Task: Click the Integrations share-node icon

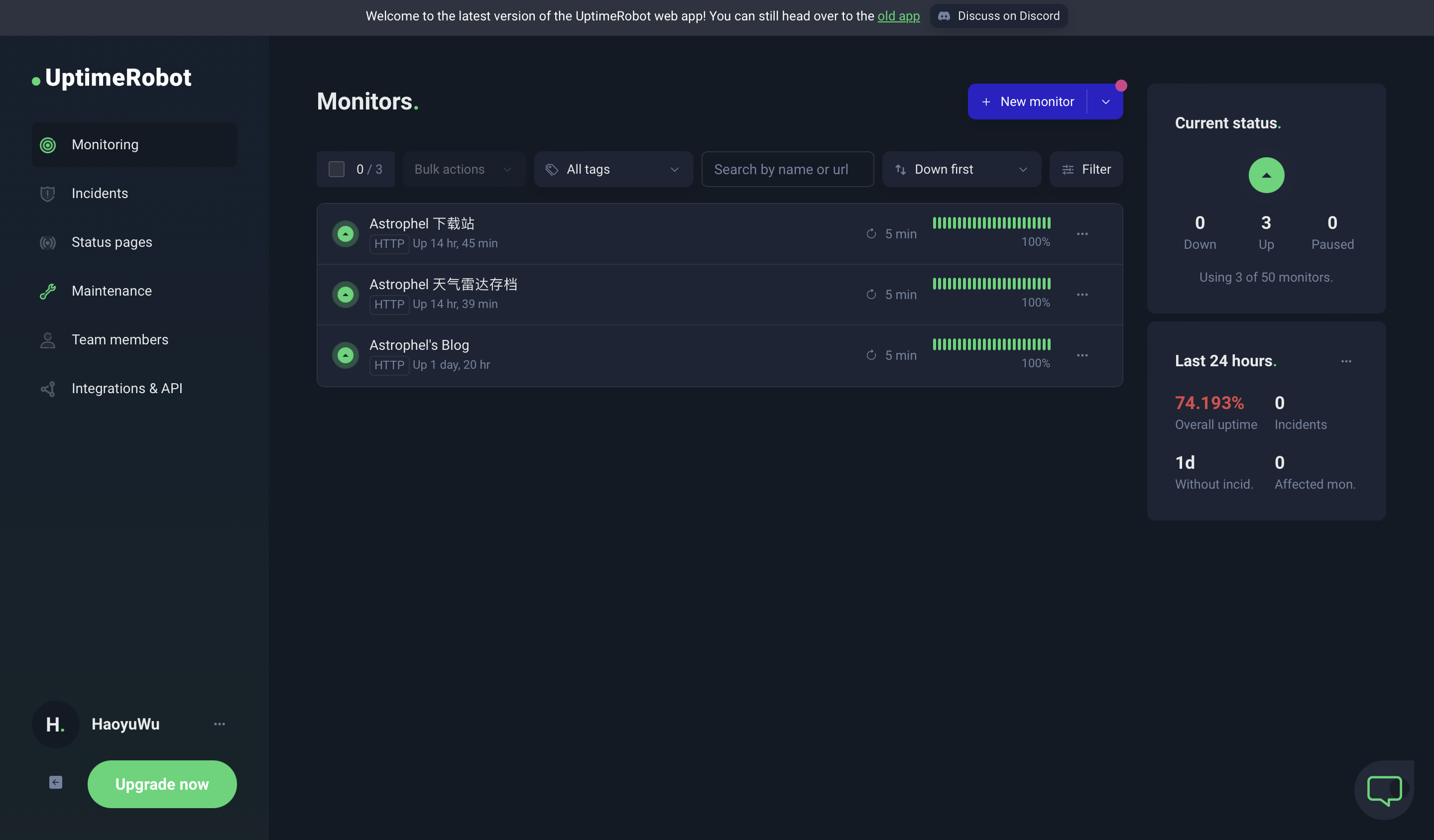Action: click(x=48, y=389)
